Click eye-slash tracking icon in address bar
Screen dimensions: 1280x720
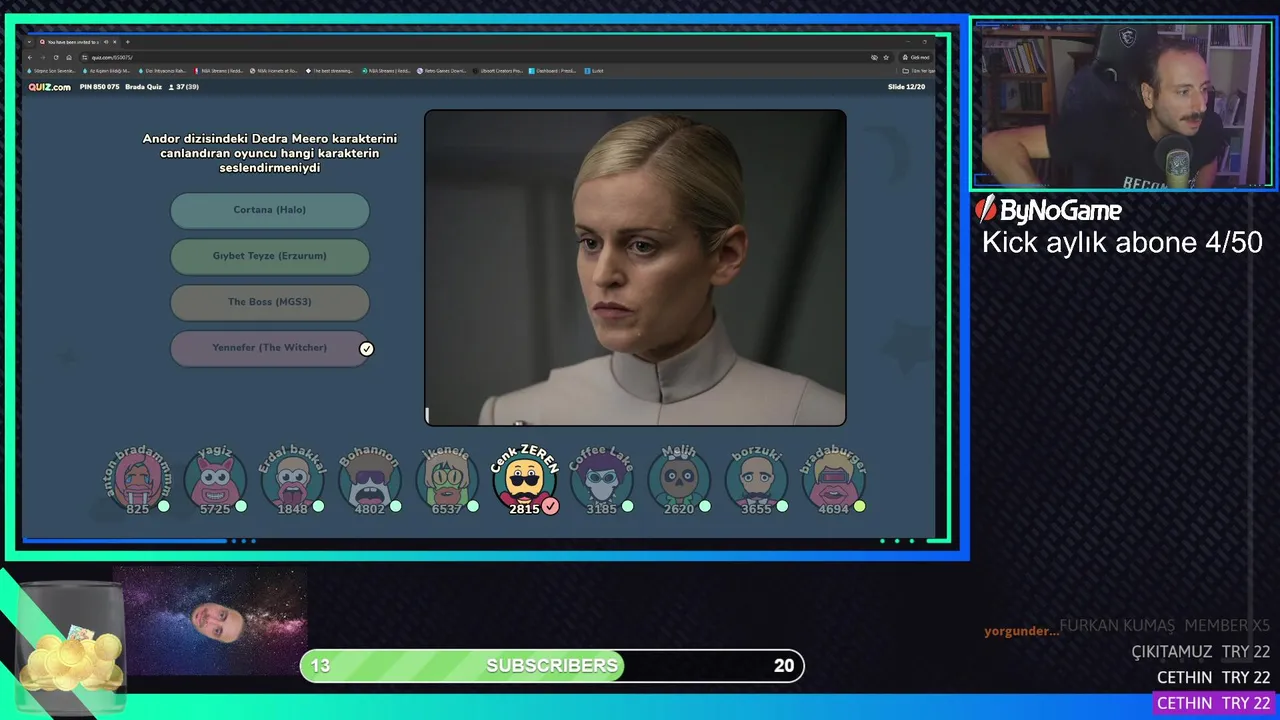tap(874, 57)
